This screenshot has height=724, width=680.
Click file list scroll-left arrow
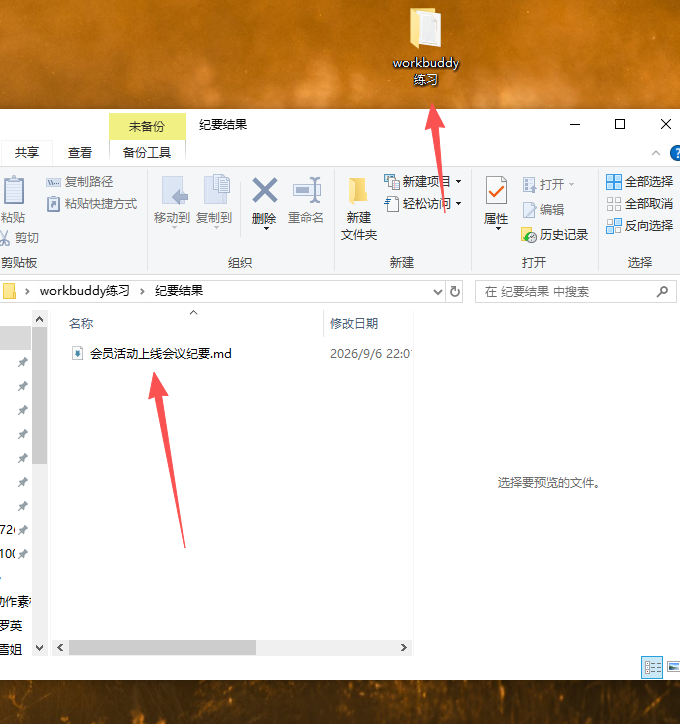pyautogui.click(x=60, y=648)
